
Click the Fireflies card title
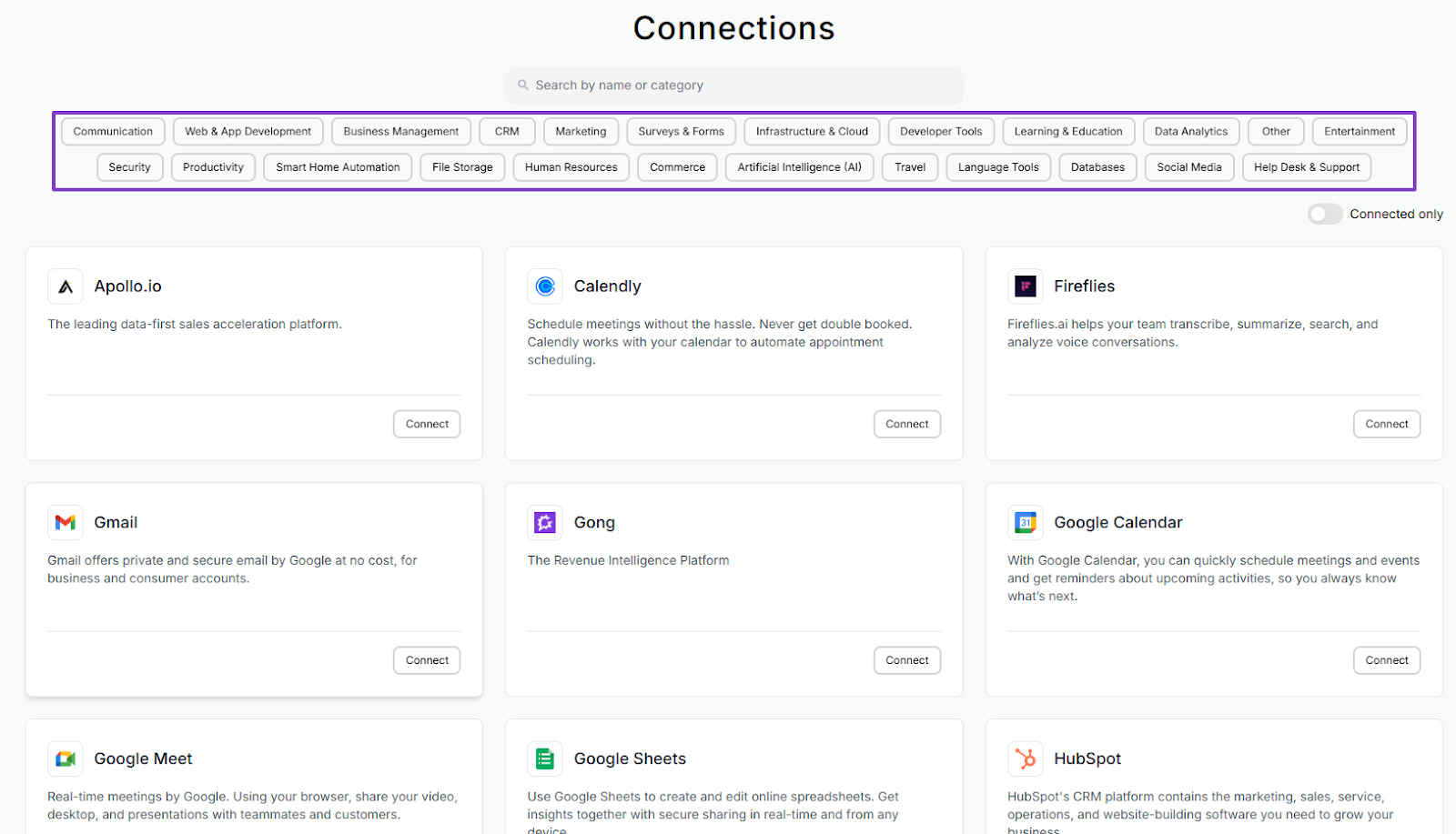(x=1084, y=286)
